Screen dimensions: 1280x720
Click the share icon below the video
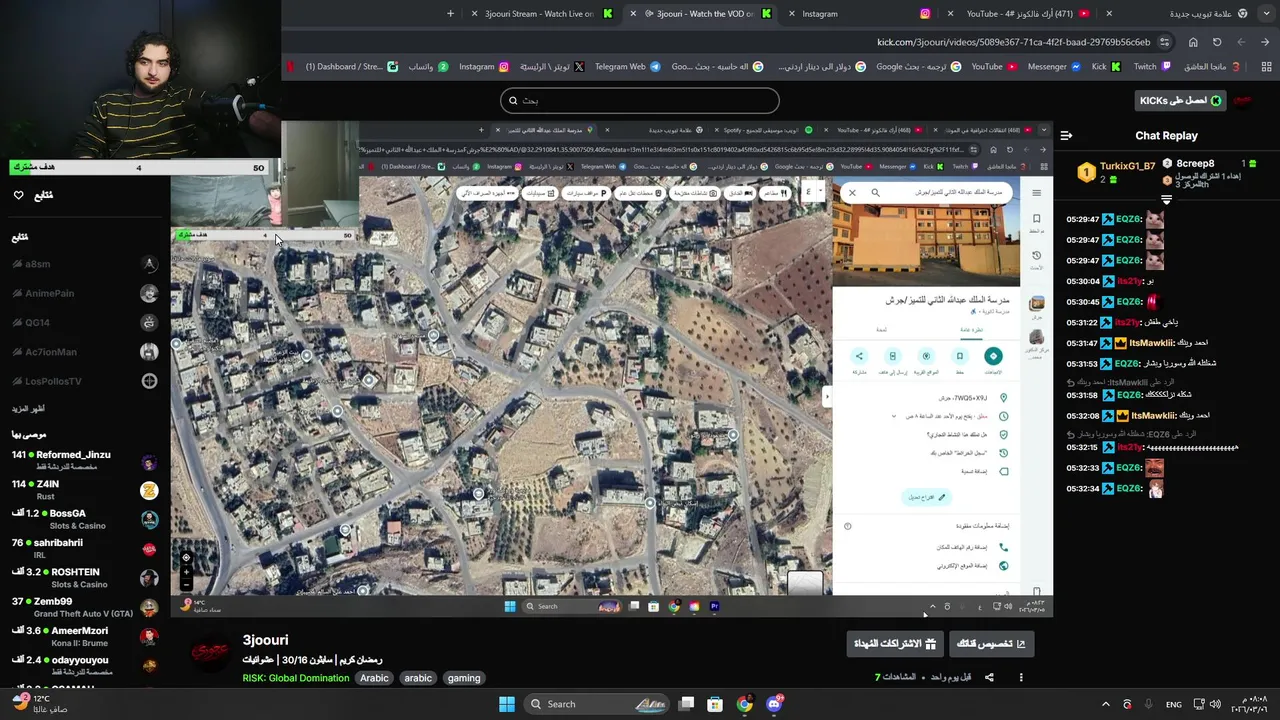[989, 677]
